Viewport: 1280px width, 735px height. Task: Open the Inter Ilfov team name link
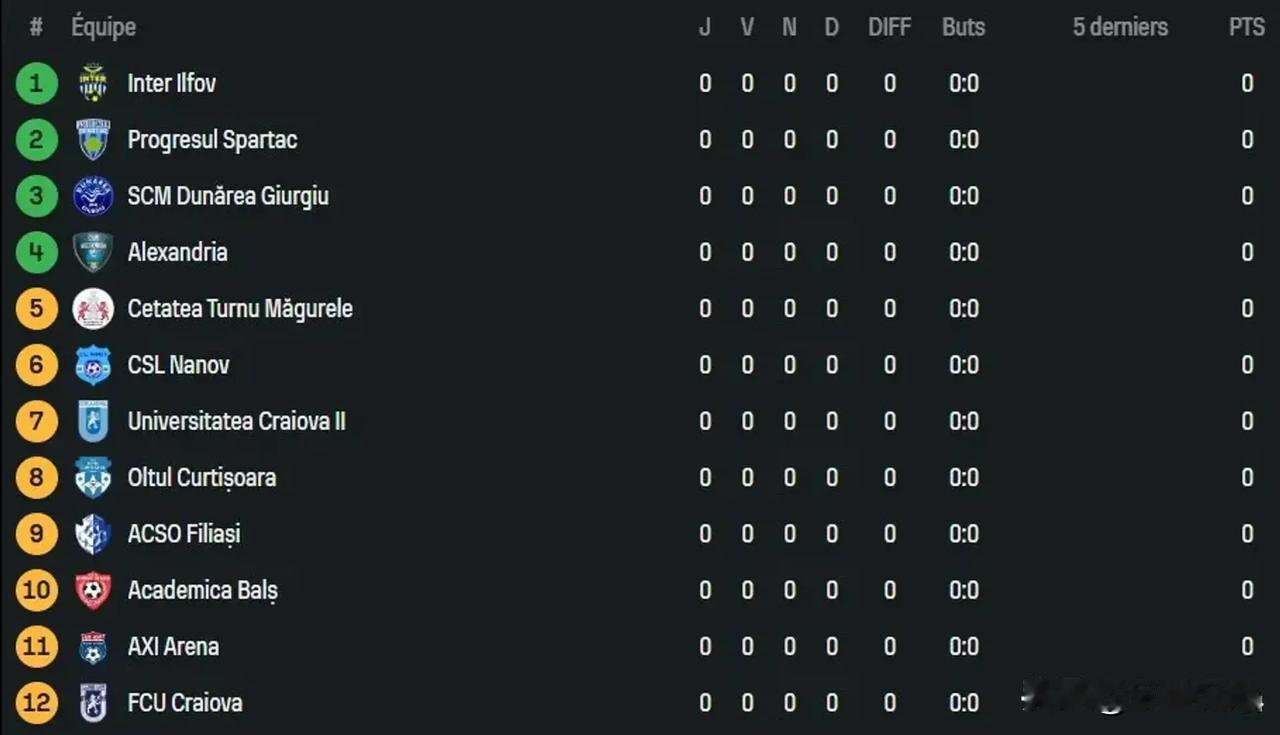(x=172, y=83)
